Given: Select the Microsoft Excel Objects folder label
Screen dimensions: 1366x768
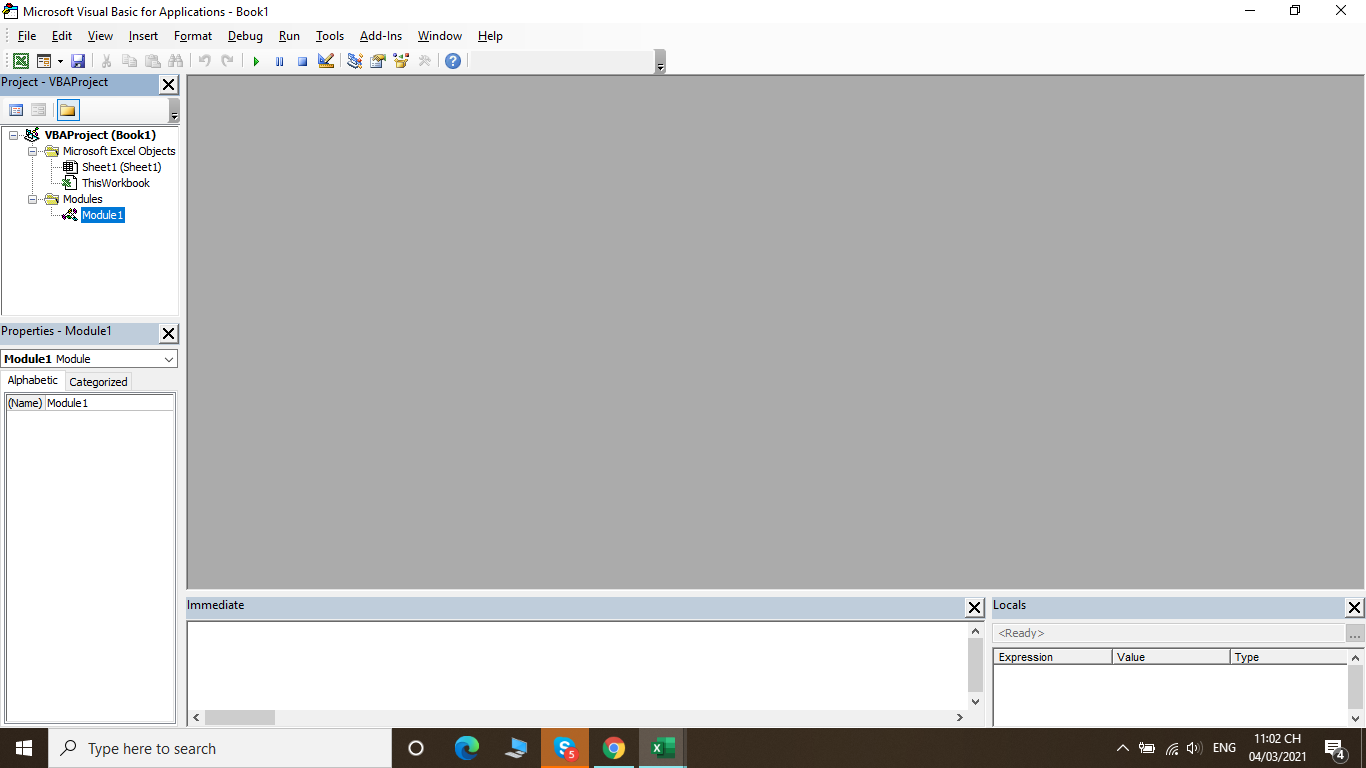Looking at the screenshot, I should click(119, 151).
